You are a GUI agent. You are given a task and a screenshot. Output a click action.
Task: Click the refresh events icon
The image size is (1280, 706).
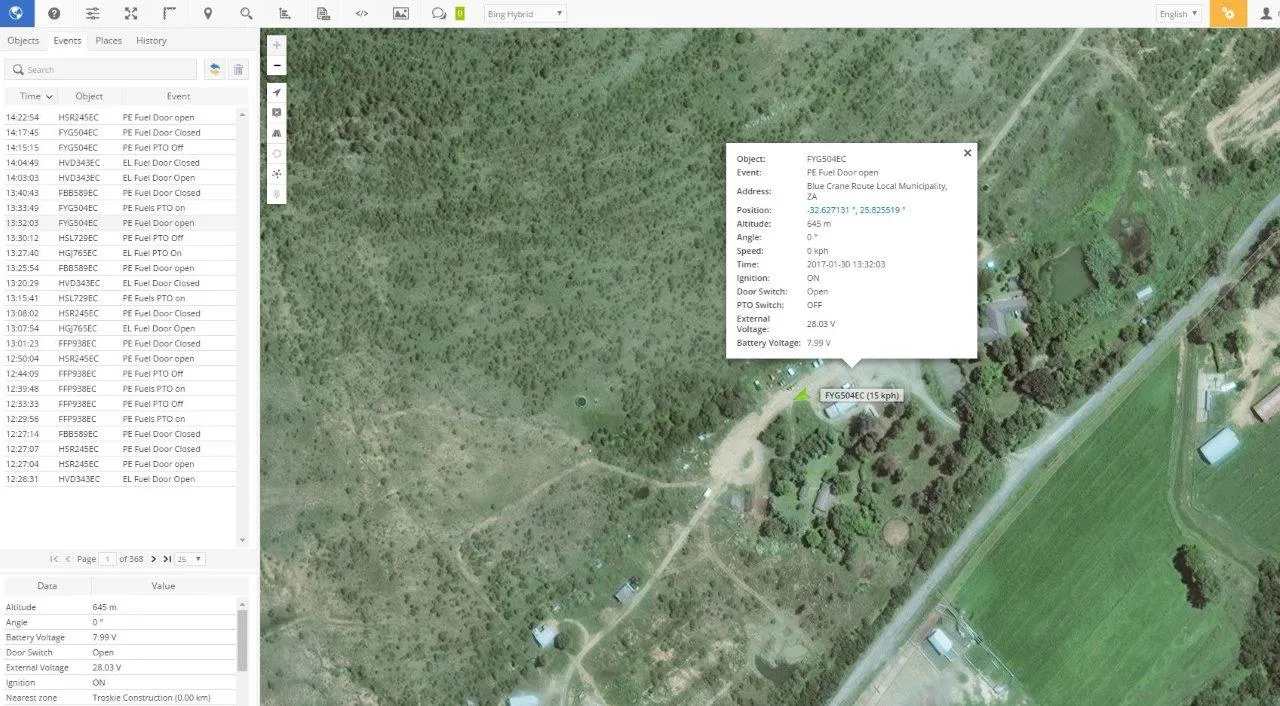[214, 69]
